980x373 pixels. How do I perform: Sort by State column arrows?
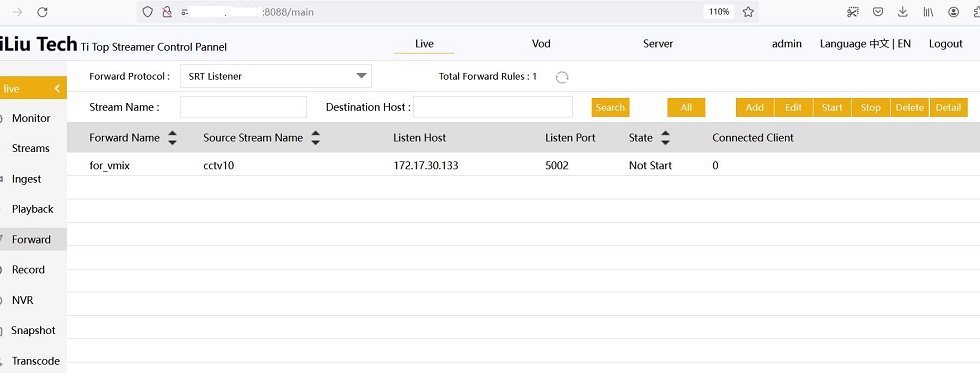click(665, 138)
